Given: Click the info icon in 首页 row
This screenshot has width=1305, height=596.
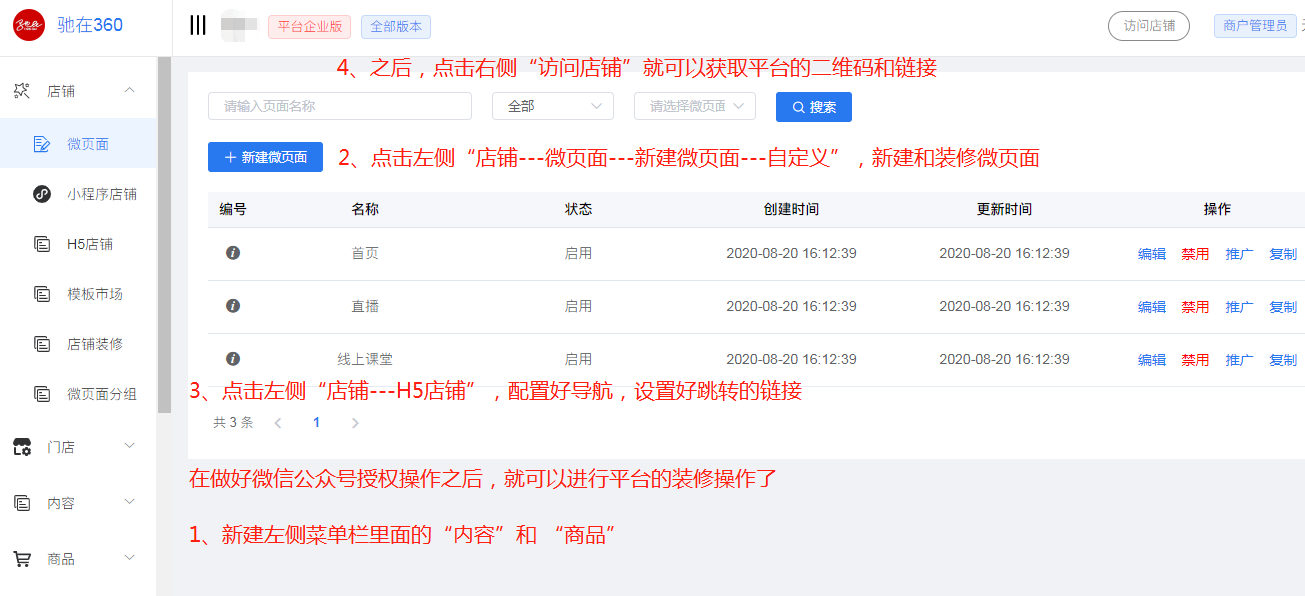Looking at the screenshot, I should 233,253.
